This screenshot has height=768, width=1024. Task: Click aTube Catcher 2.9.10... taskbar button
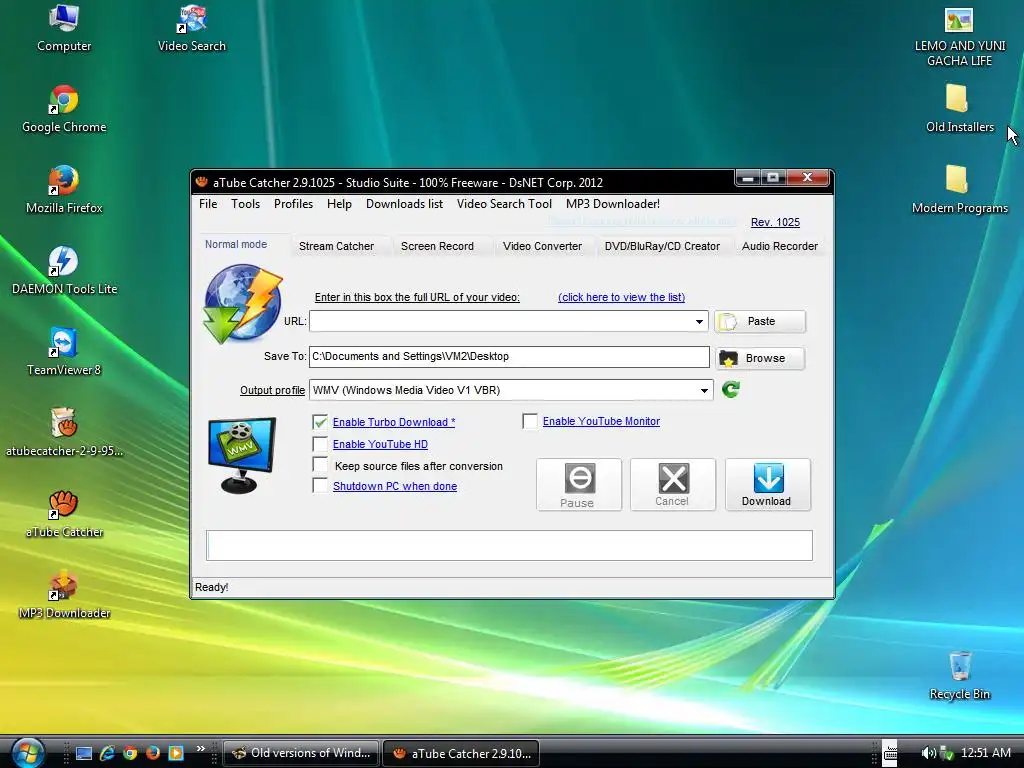pos(461,753)
